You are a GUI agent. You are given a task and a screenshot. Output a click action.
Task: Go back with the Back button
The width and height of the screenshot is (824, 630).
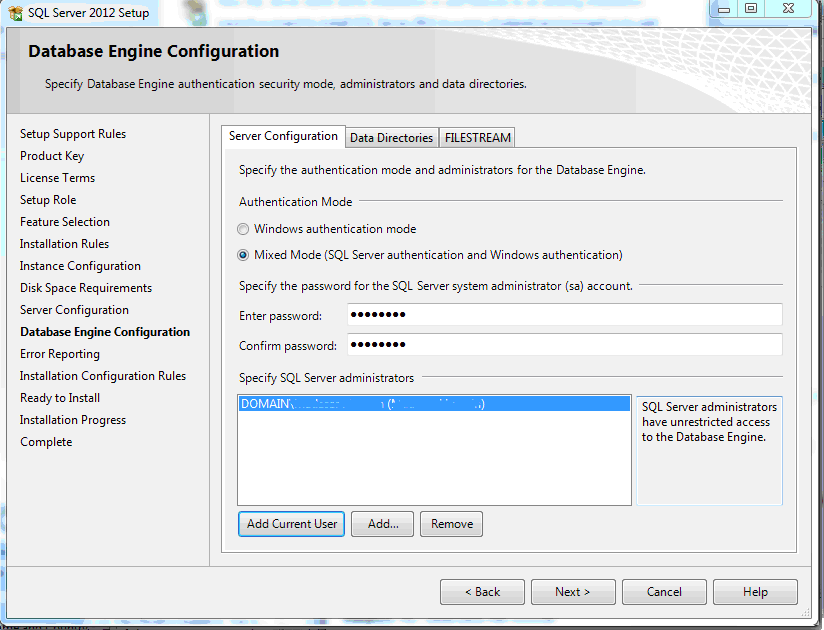coord(482,592)
